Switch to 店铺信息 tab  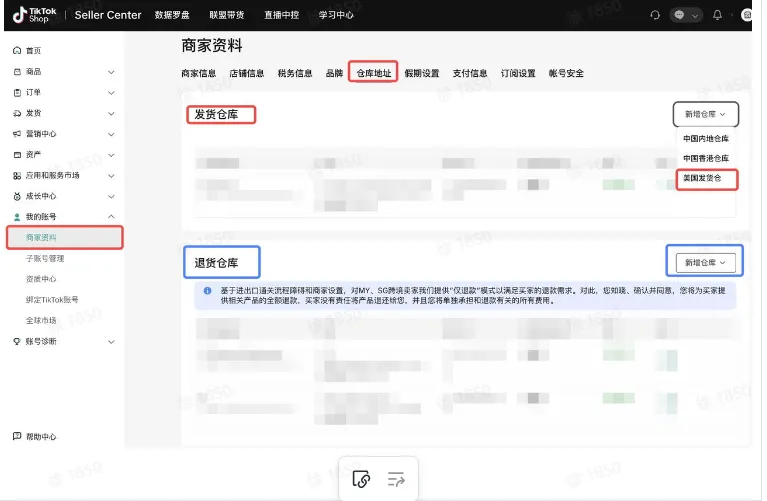tap(247, 73)
